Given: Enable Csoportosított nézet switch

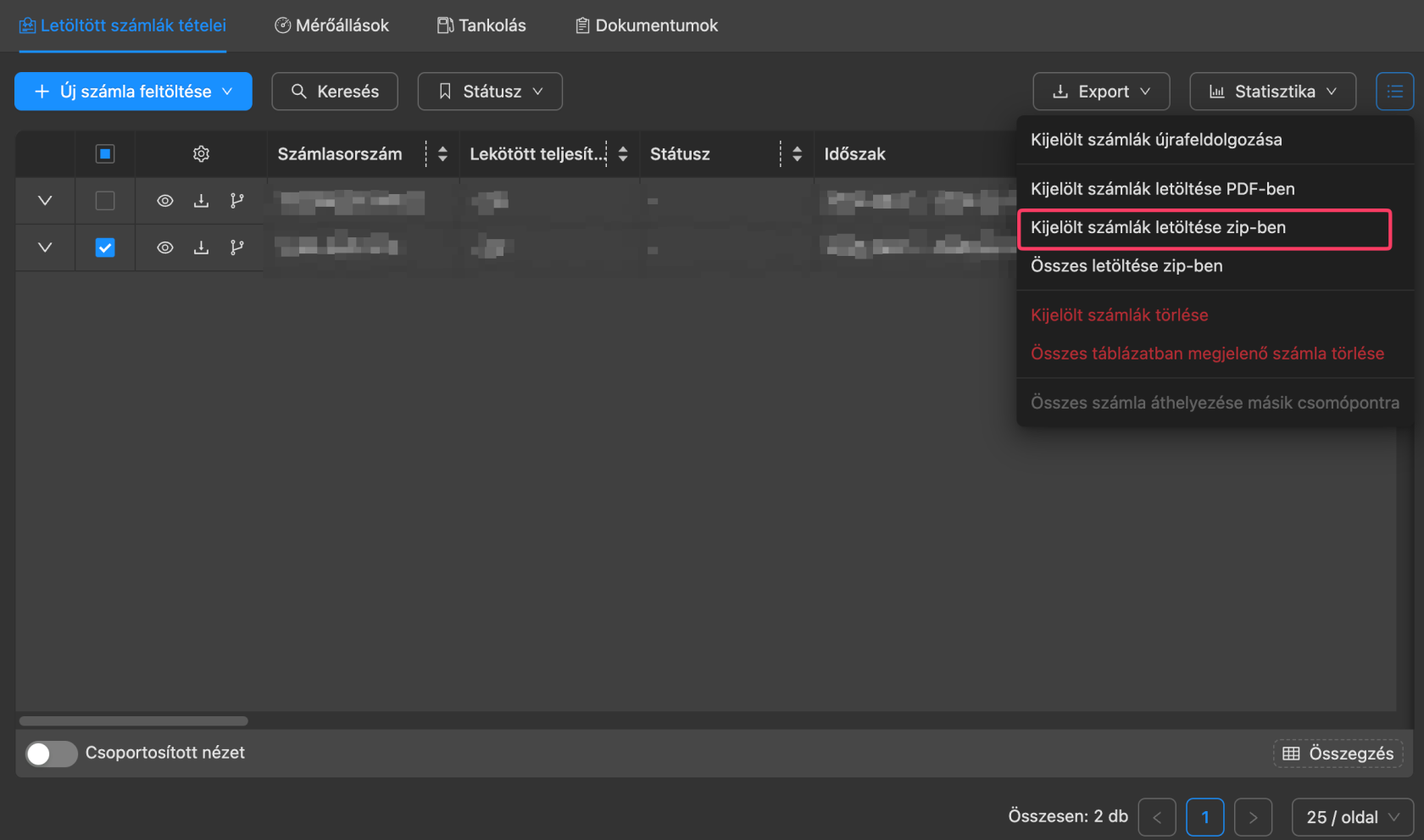Looking at the screenshot, I should click(51, 754).
